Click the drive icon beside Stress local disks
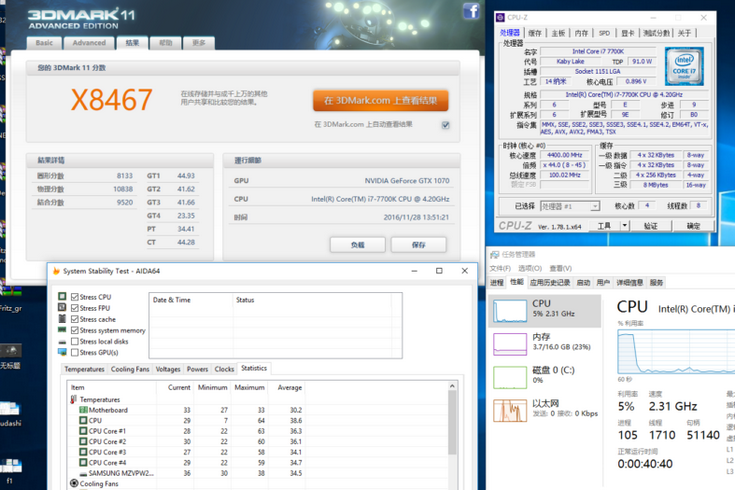 [x=62, y=342]
